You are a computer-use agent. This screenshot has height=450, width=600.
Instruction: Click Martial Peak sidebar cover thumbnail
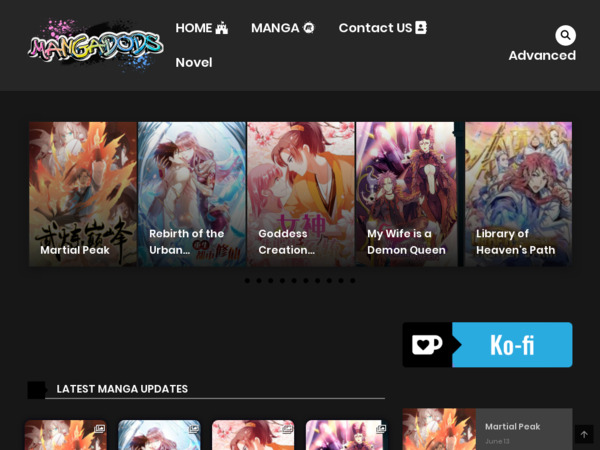pos(439,429)
